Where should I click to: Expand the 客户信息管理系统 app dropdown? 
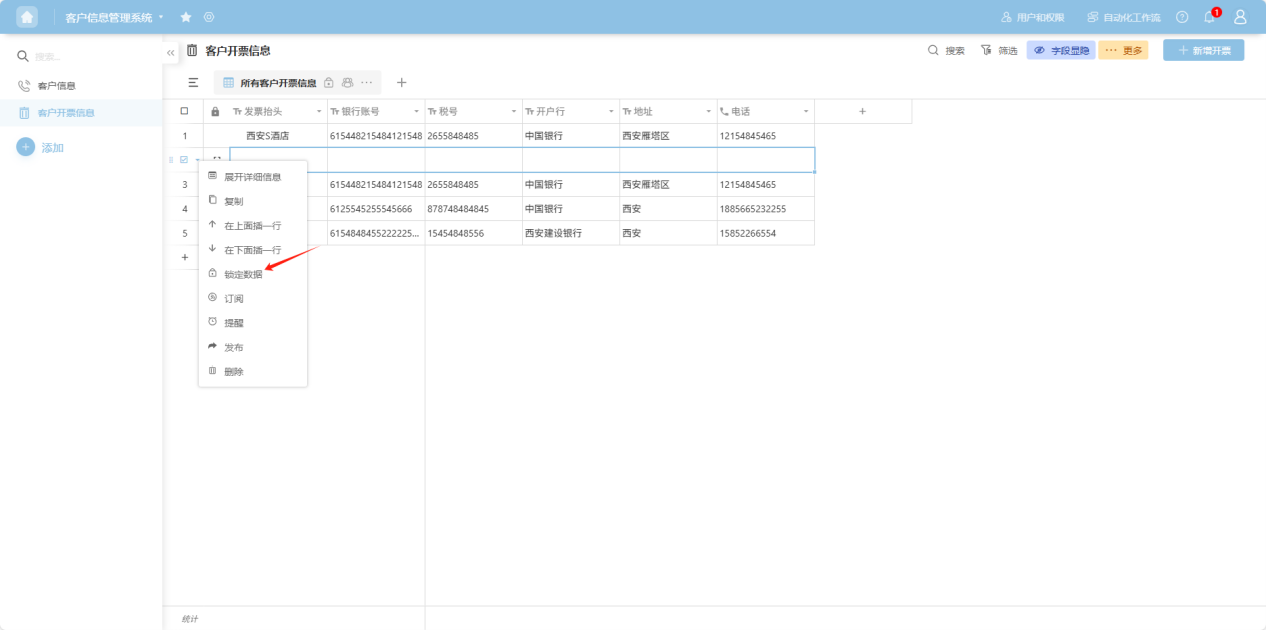(161, 17)
